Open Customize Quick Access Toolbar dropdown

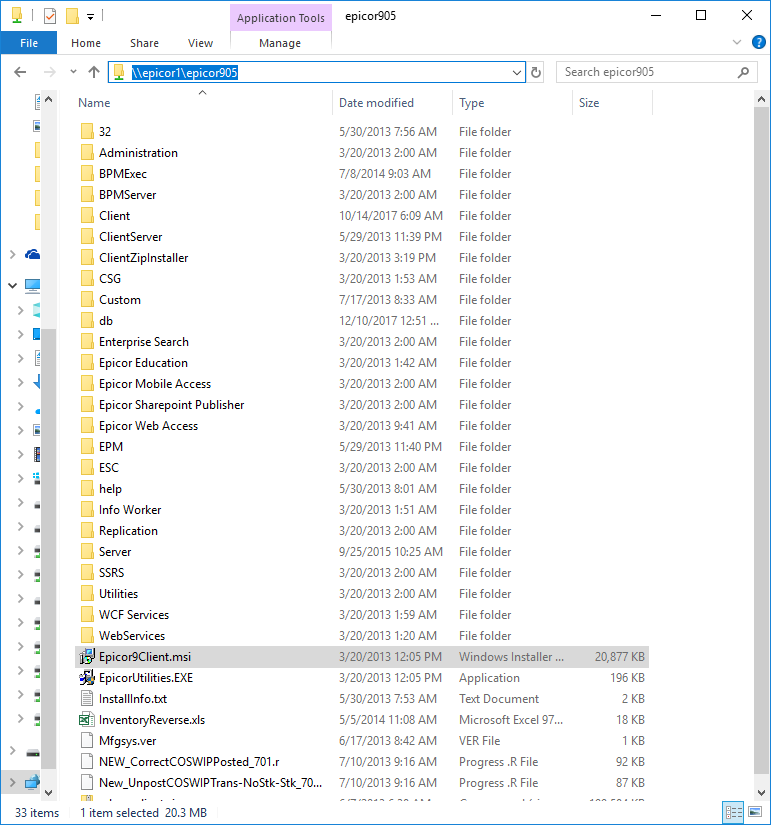point(91,17)
